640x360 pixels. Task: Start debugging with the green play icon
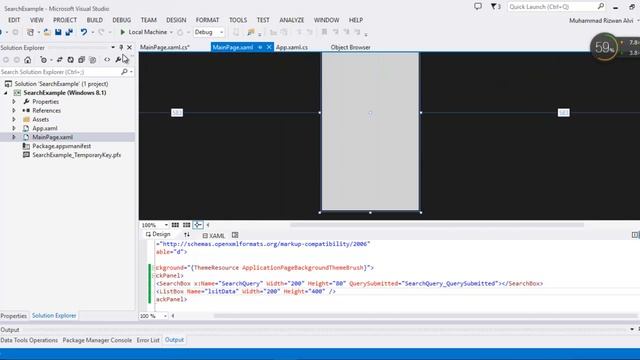(x=122, y=32)
